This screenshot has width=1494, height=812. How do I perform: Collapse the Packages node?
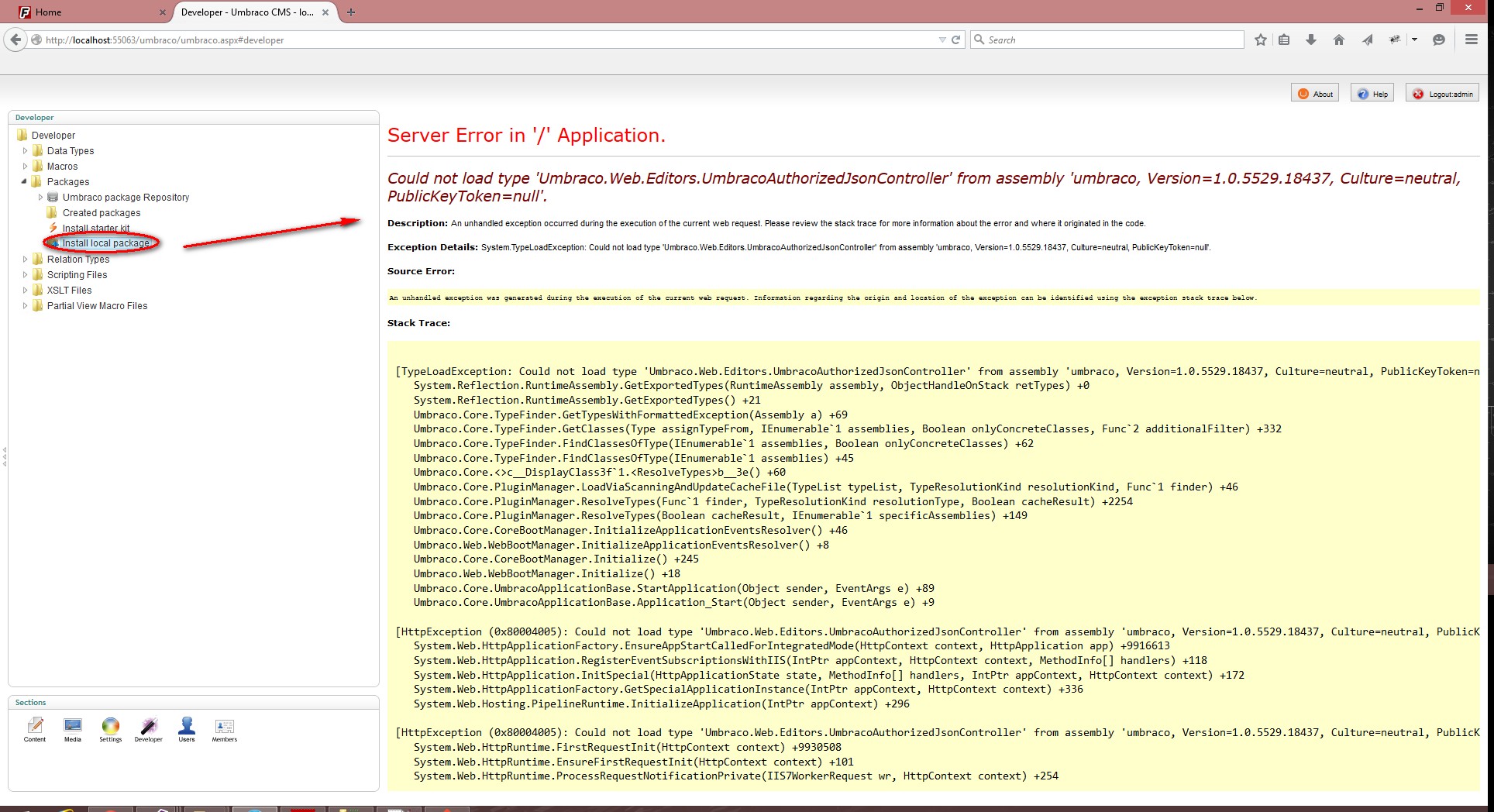pos(24,181)
